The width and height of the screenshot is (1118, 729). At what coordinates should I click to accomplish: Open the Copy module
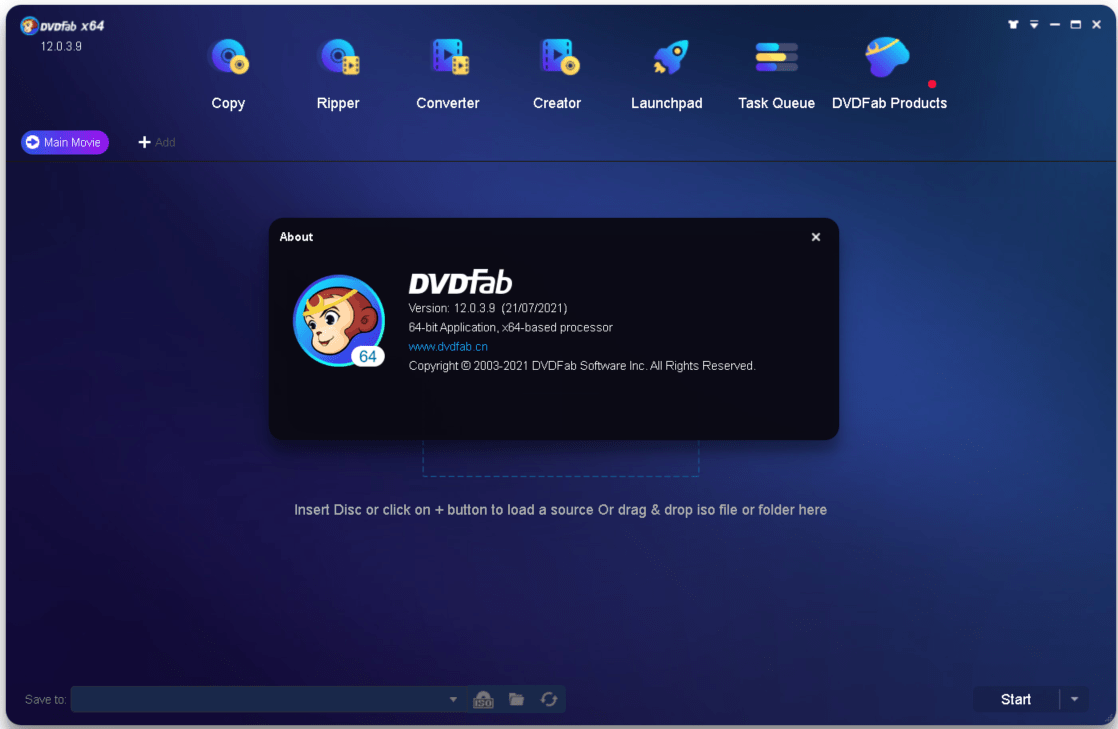(228, 74)
